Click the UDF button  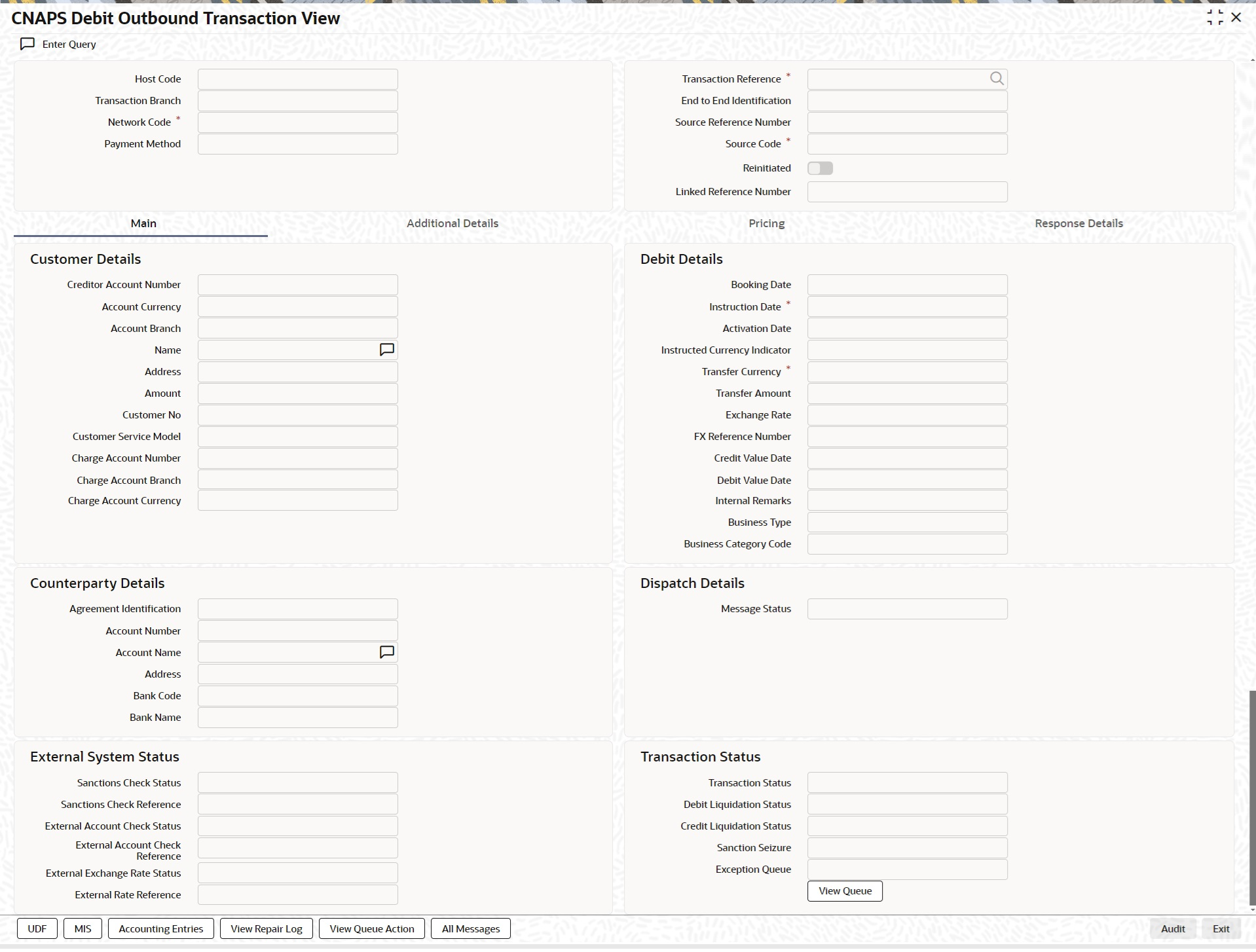point(37,929)
